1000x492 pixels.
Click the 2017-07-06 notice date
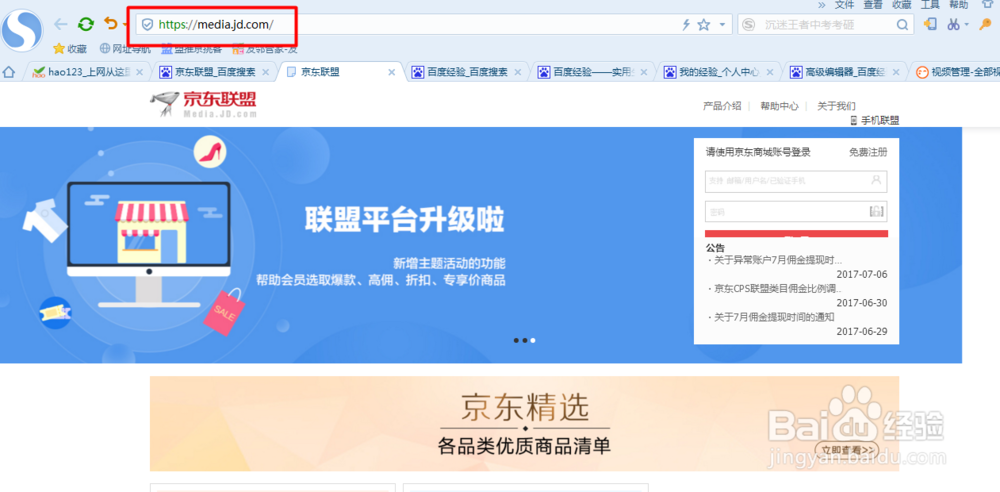click(x=862, y=274)
